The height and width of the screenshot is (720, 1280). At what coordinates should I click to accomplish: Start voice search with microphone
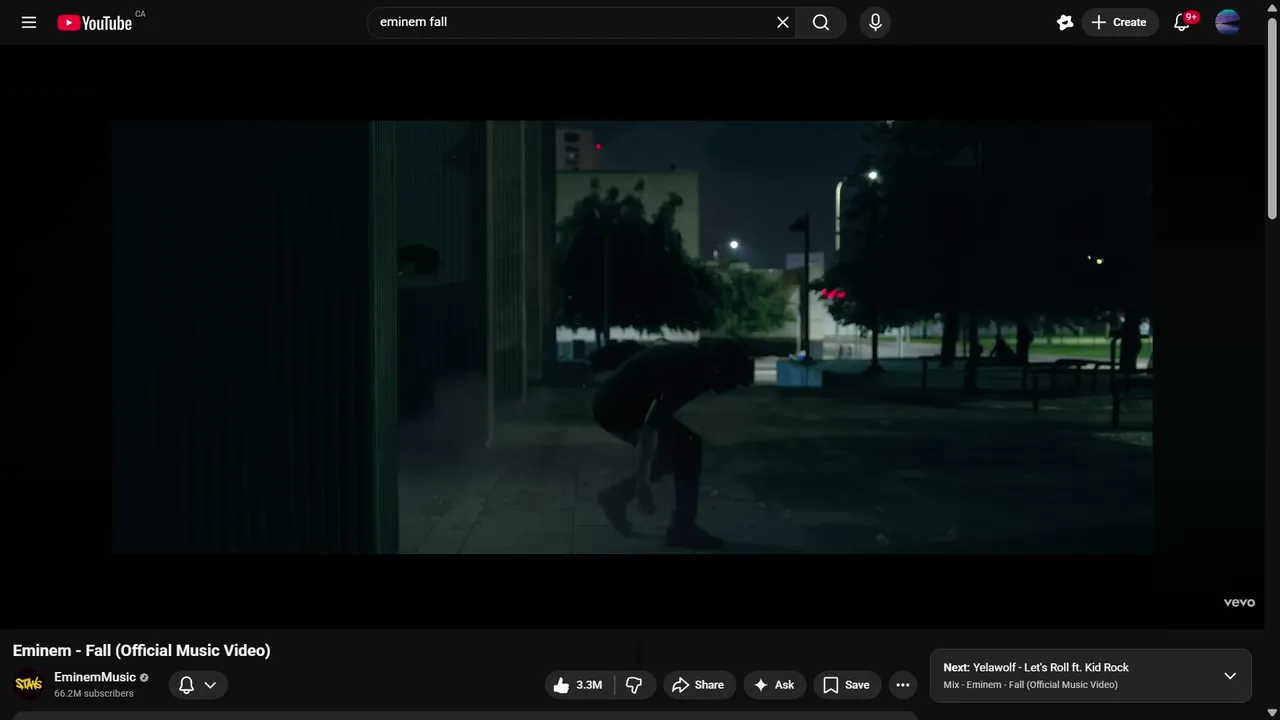click(875, 22)
